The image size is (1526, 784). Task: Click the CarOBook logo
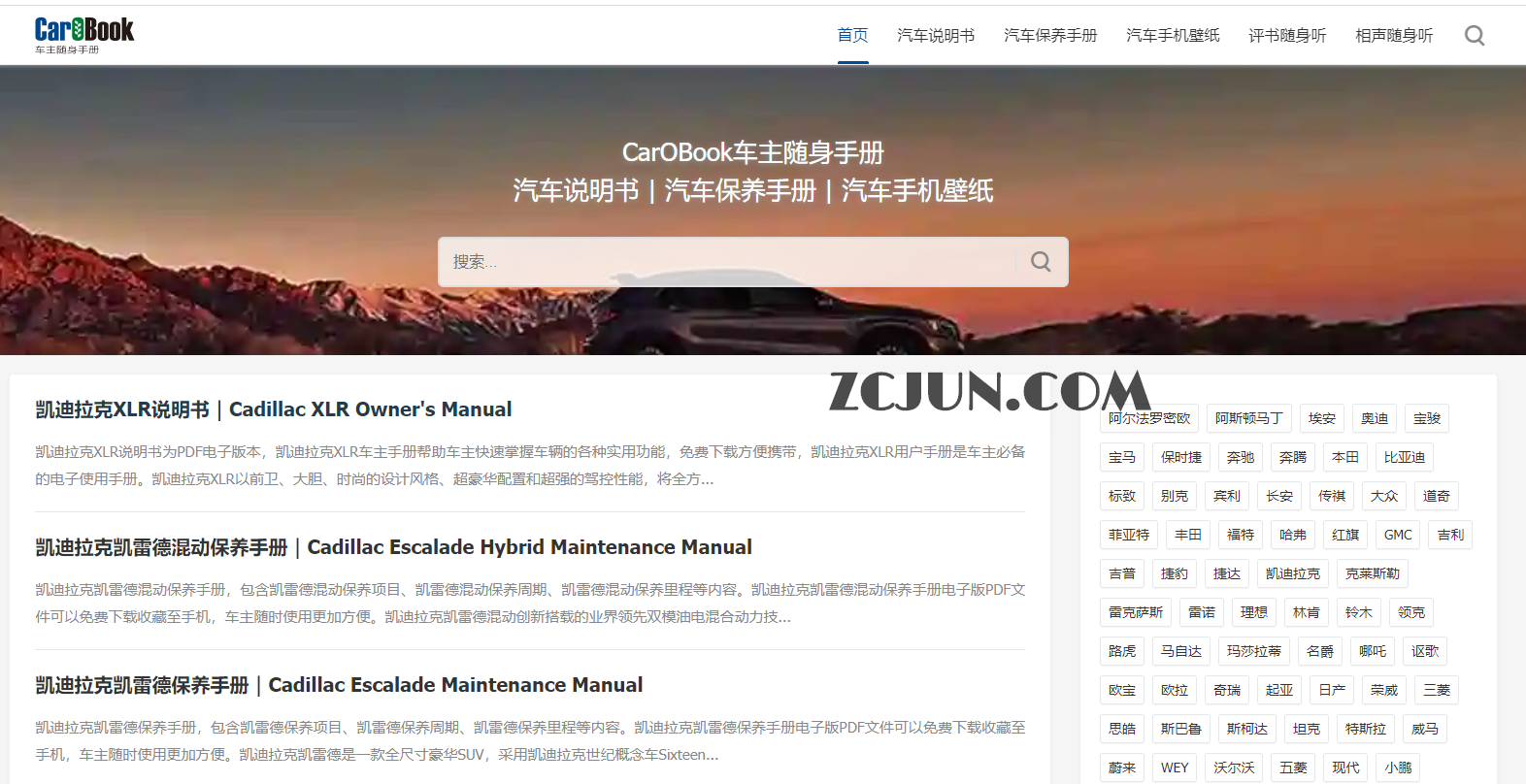tap(84, 35)
